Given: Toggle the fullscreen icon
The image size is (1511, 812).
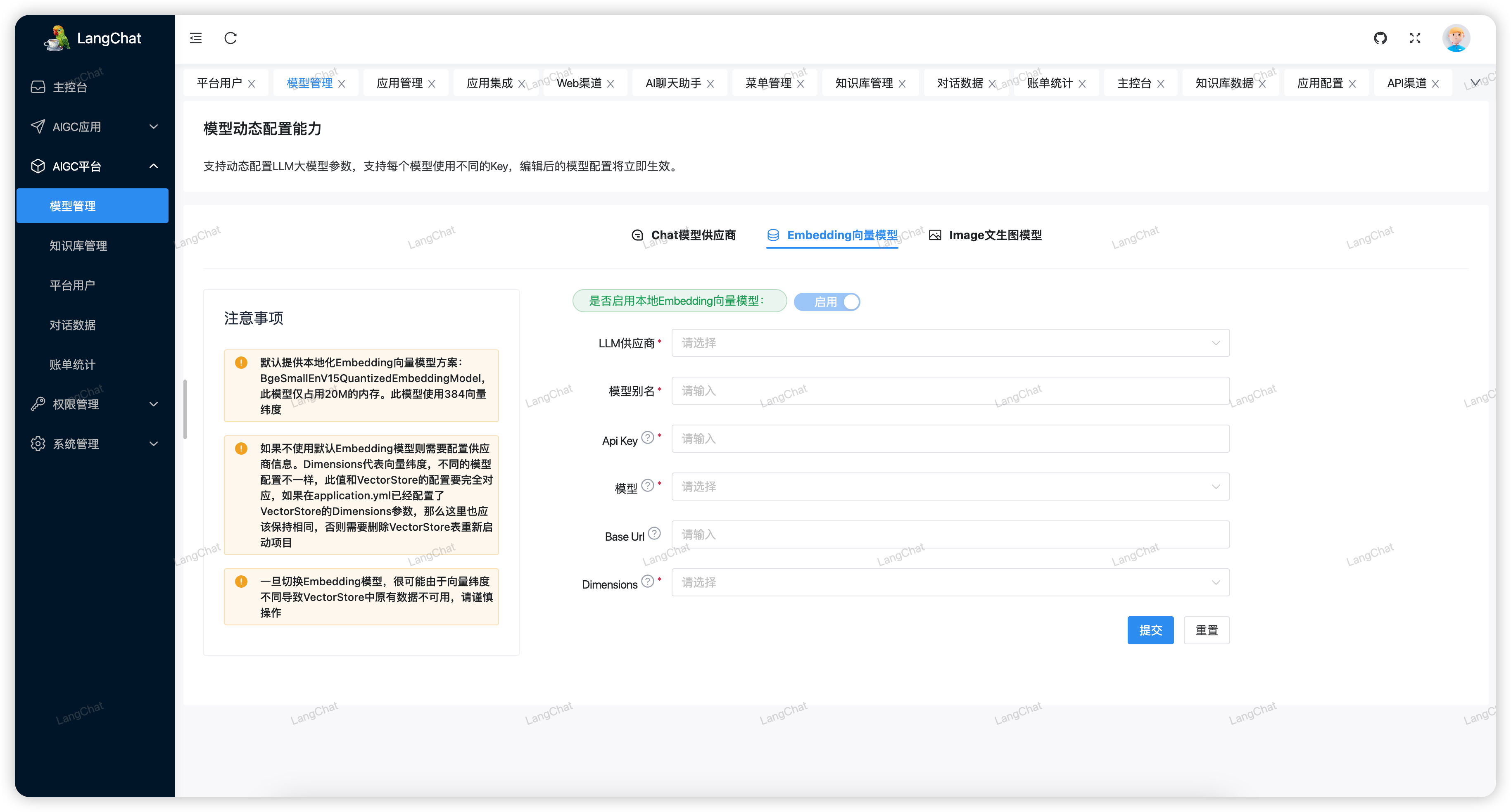Looking at the screenshot, I should pos(1415,38).
